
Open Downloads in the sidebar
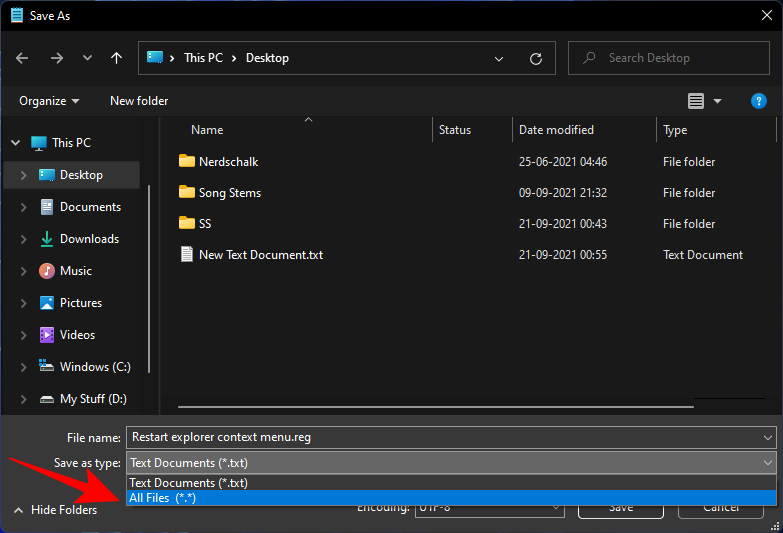coord(89,239)
